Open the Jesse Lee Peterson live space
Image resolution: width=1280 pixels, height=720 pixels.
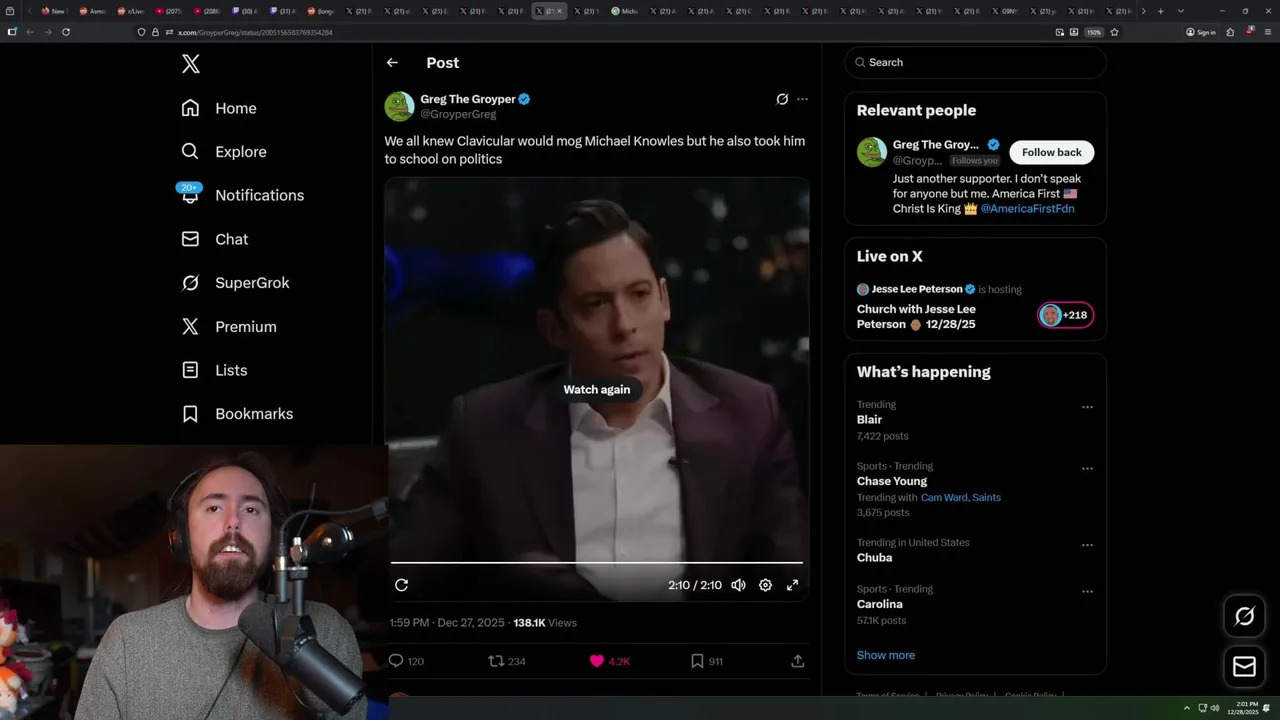tap(916, 316)
